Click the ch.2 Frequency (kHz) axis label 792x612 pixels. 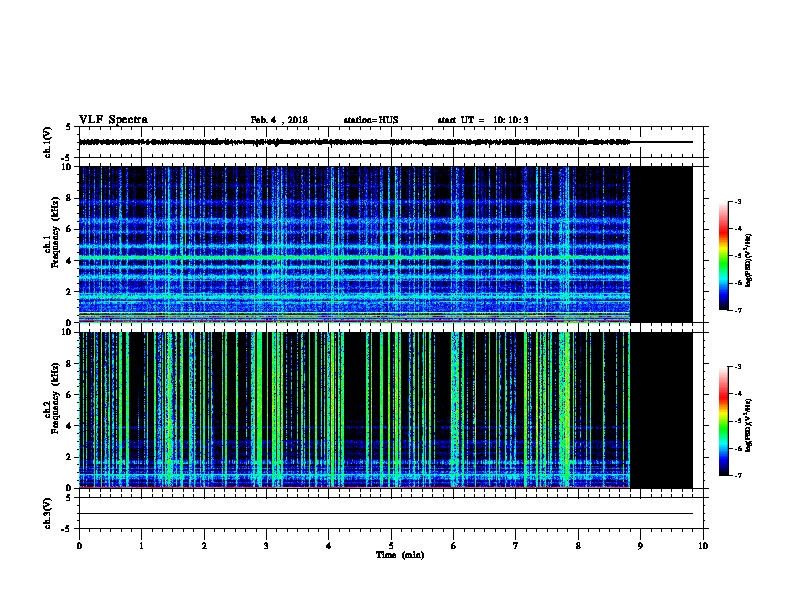click(x=52, y=398)
